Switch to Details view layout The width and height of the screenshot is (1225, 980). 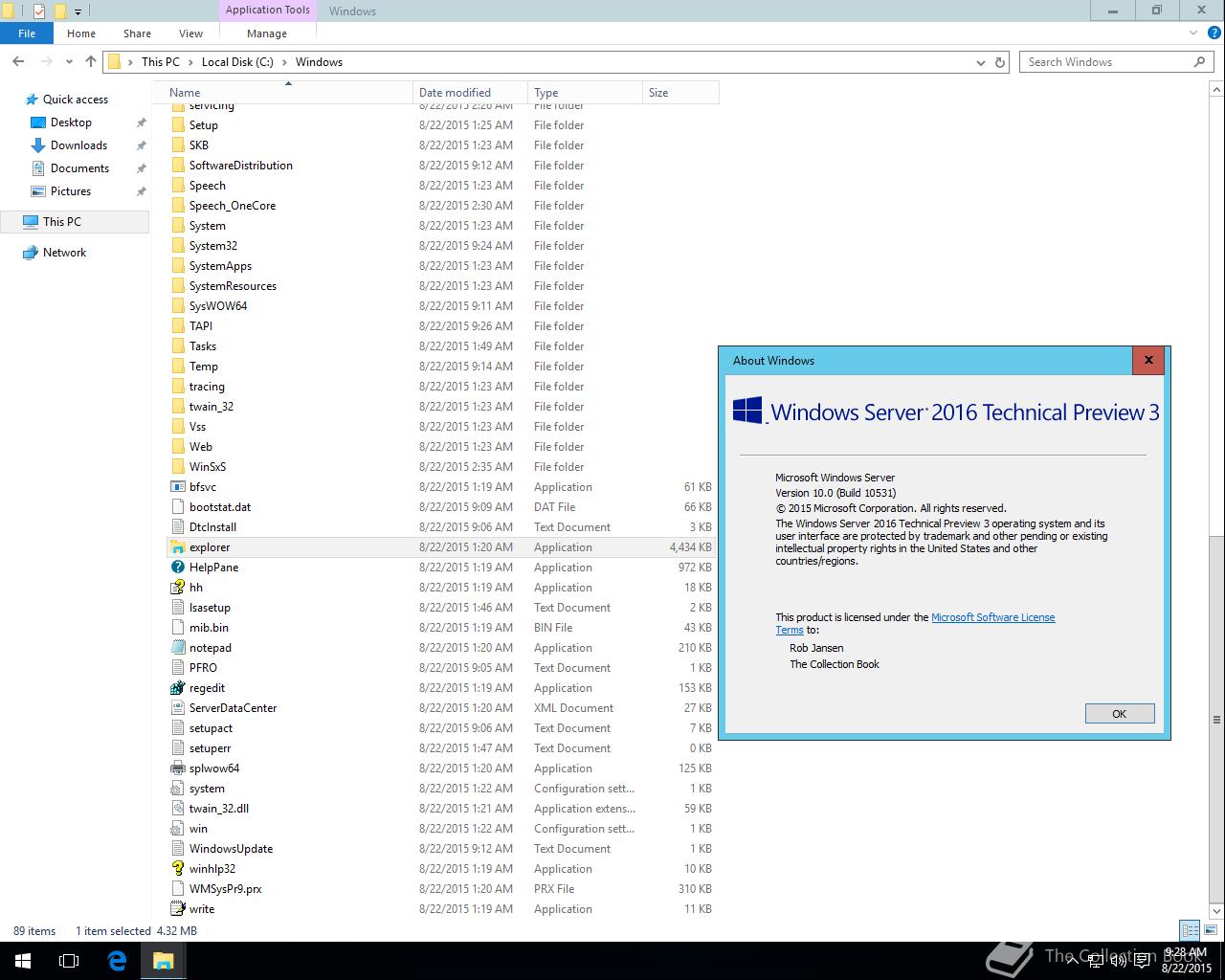coord(1190,930)
